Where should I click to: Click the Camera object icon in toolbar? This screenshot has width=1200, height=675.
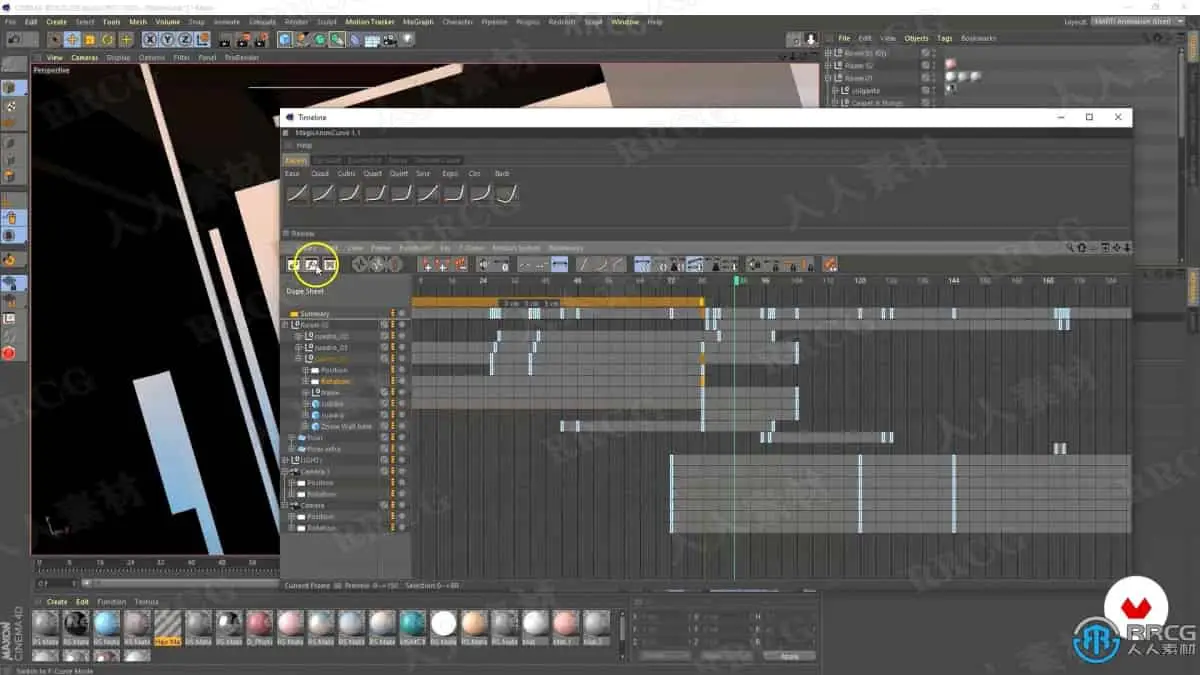coord(390,40)
